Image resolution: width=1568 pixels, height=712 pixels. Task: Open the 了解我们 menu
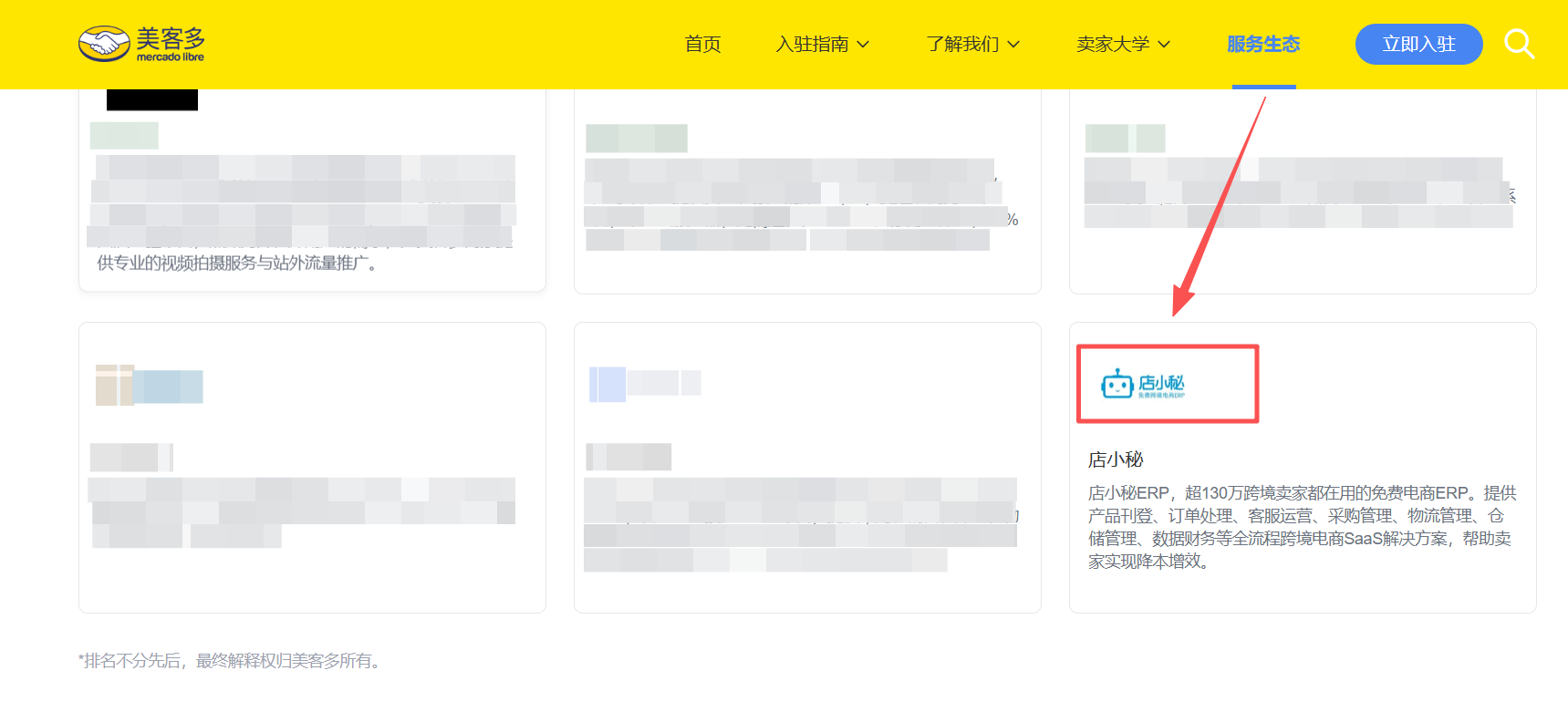962,44
